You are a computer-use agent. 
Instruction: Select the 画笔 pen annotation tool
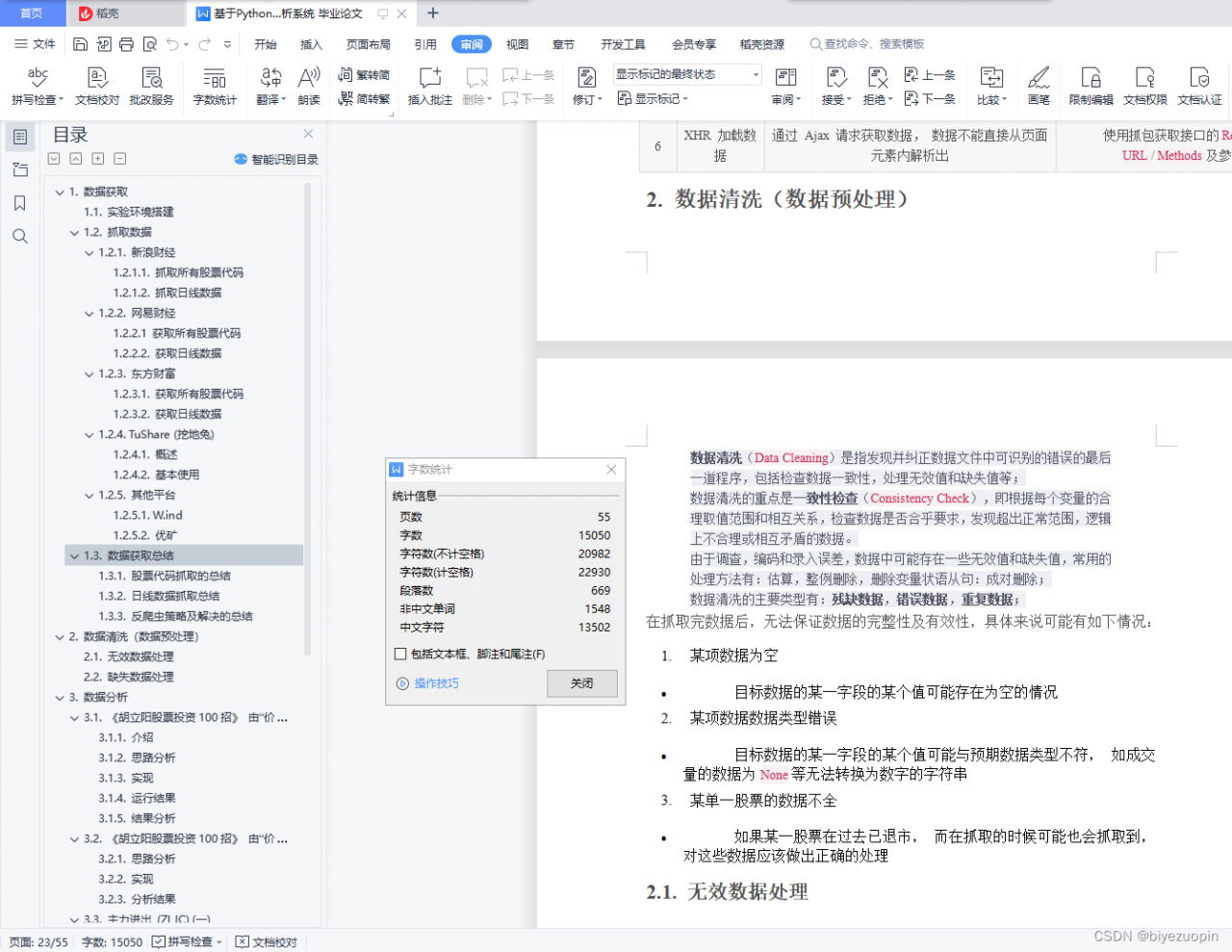click(x=1039, y=85)
